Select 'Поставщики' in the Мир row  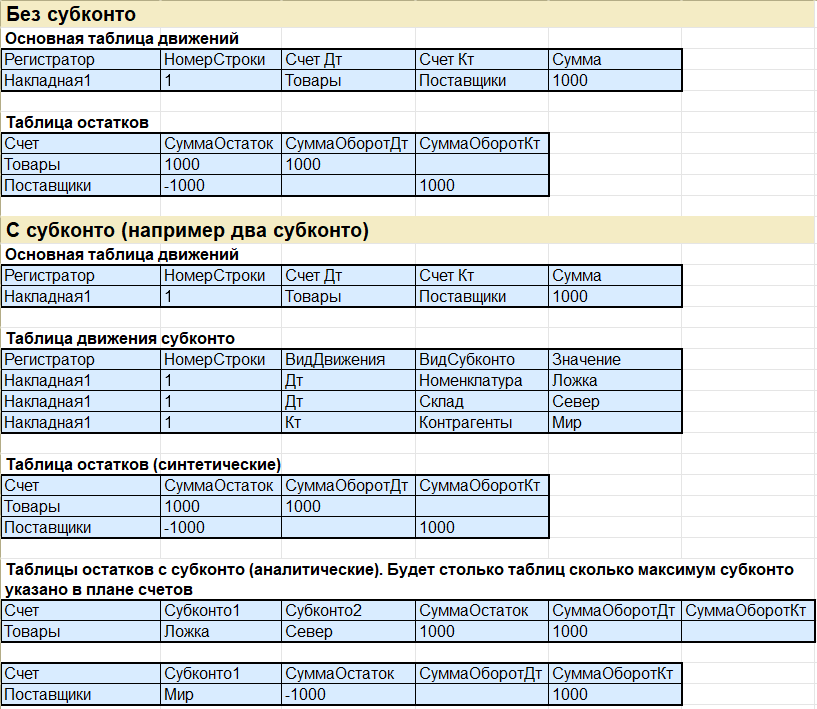(81, 694)
